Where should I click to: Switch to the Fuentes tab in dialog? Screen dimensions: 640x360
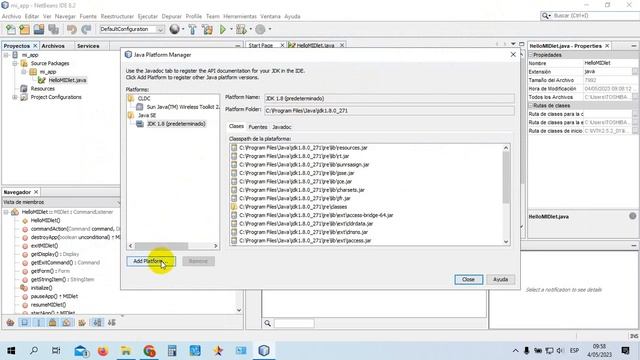258,127
